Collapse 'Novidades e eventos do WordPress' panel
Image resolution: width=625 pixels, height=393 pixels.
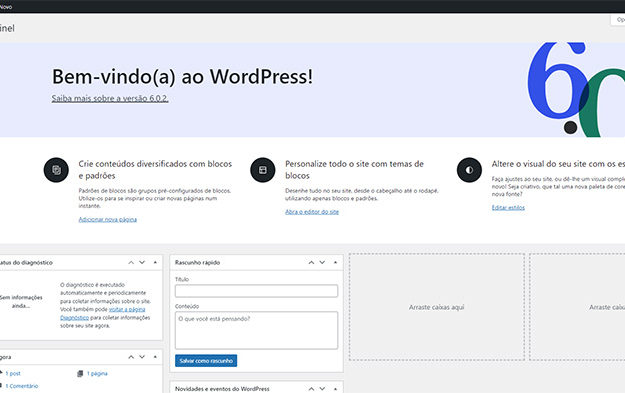click(335, 389)
